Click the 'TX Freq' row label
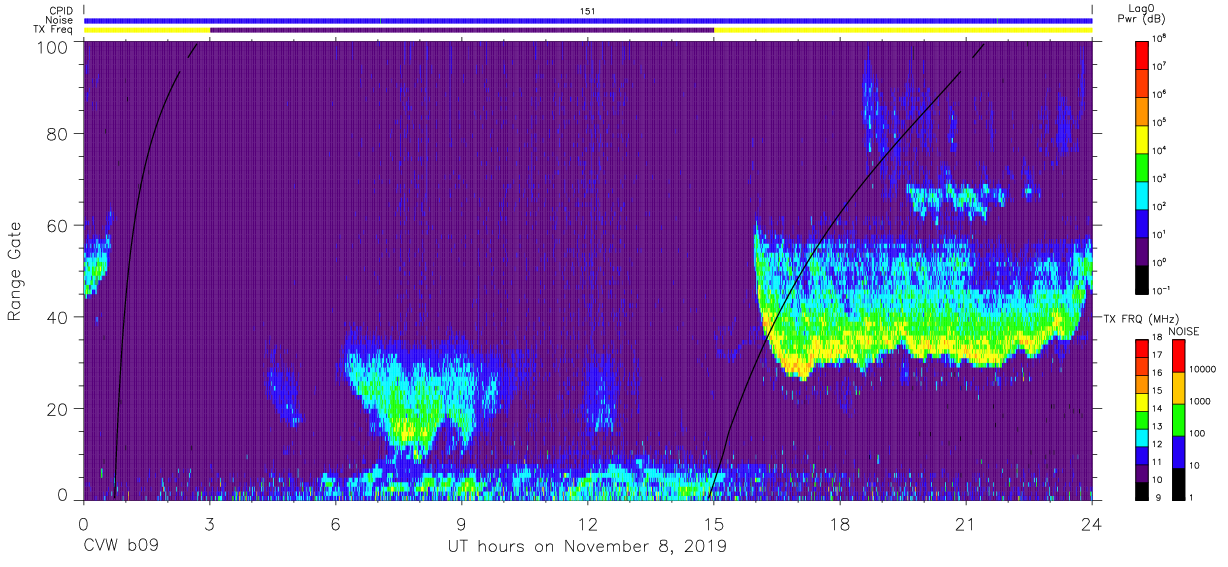The height and width of the screenshot is (567, 1228). [53, 30]
